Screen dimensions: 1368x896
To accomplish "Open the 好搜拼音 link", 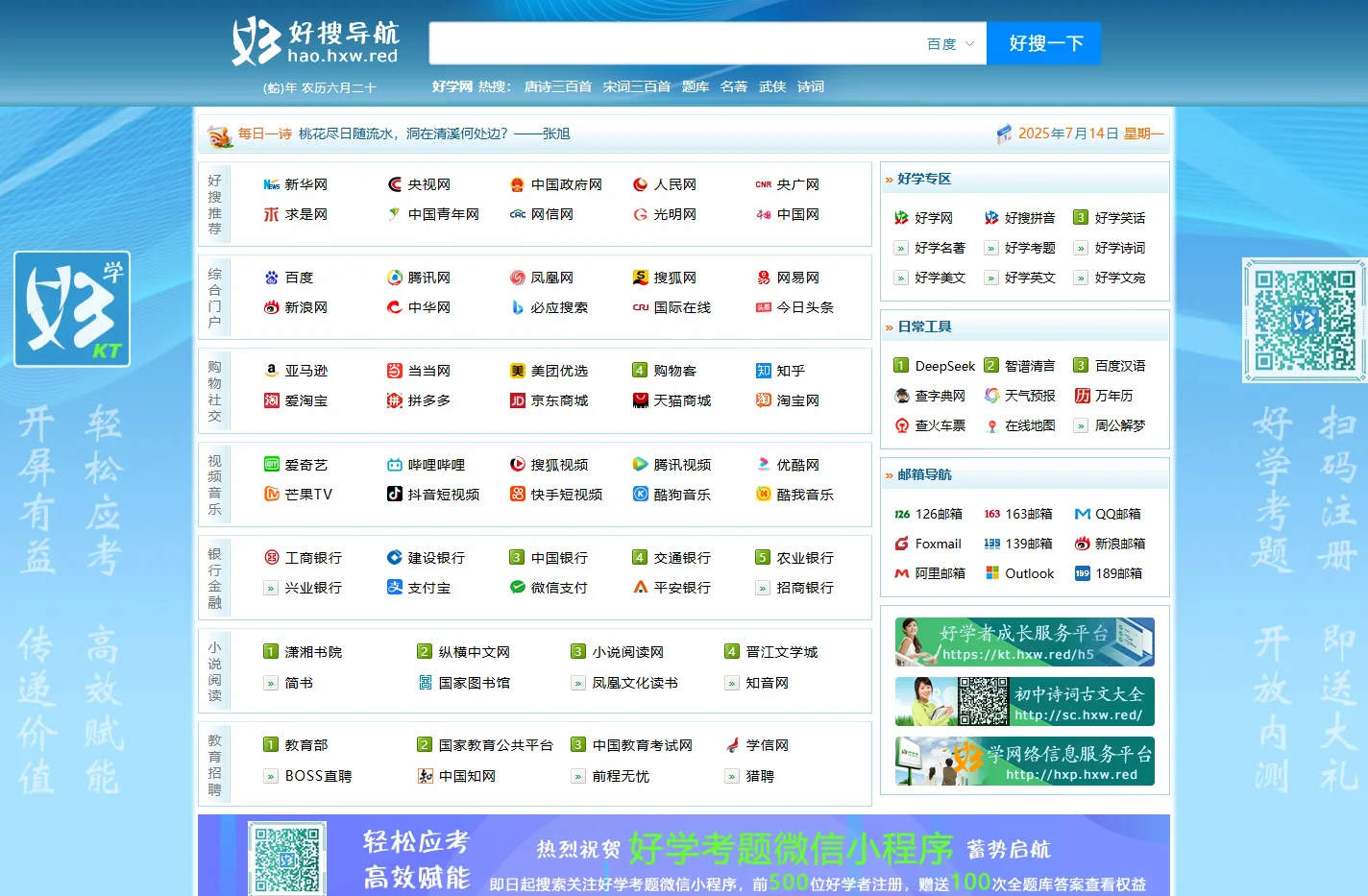I will (x=1030, y=218).
